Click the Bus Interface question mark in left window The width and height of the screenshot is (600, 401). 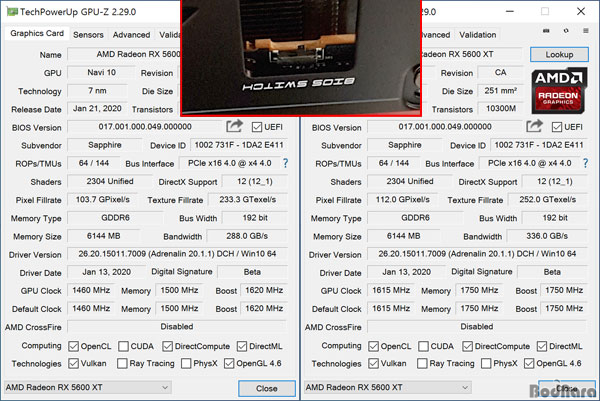coord(285,163)
